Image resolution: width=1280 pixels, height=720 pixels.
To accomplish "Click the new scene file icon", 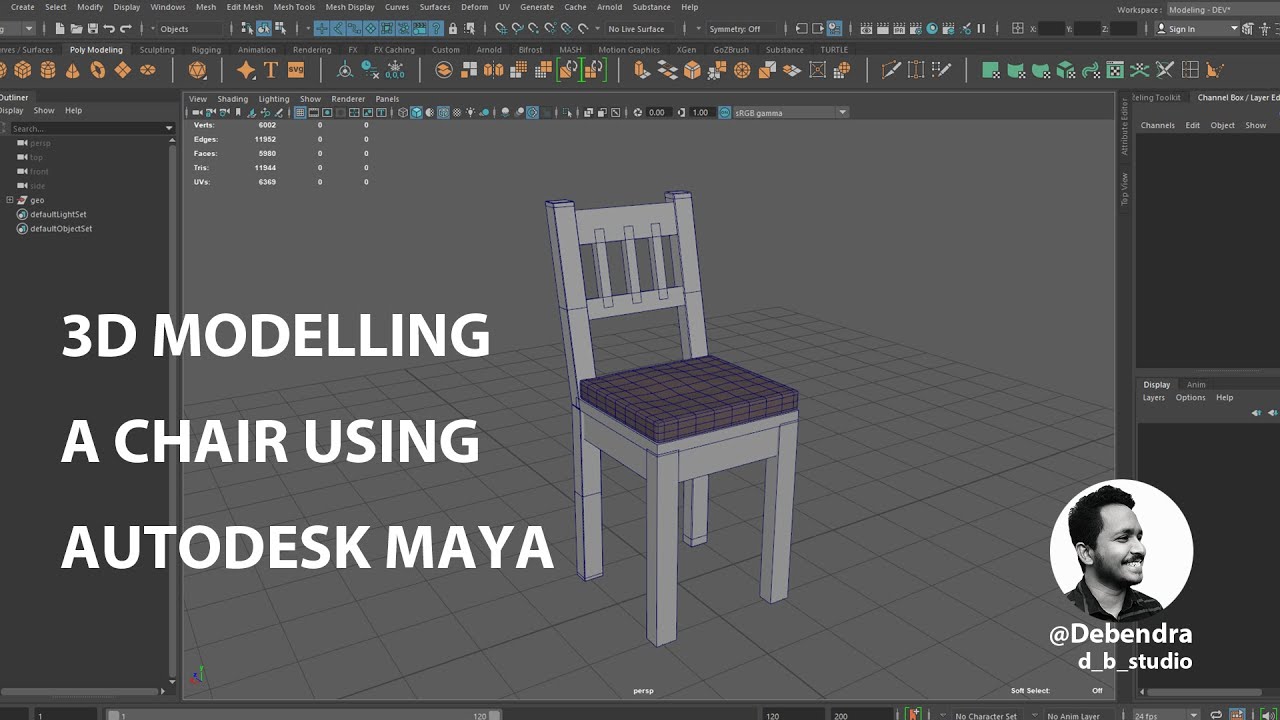I will coord(61,29).
